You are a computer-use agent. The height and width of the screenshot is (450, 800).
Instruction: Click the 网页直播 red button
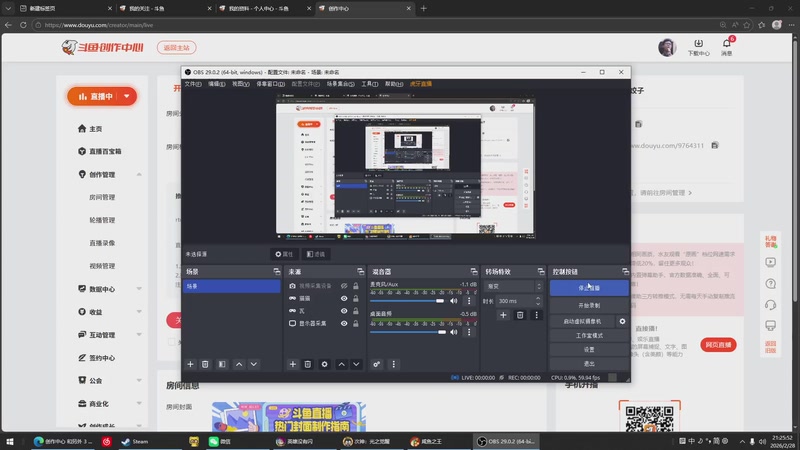[718, 345]
